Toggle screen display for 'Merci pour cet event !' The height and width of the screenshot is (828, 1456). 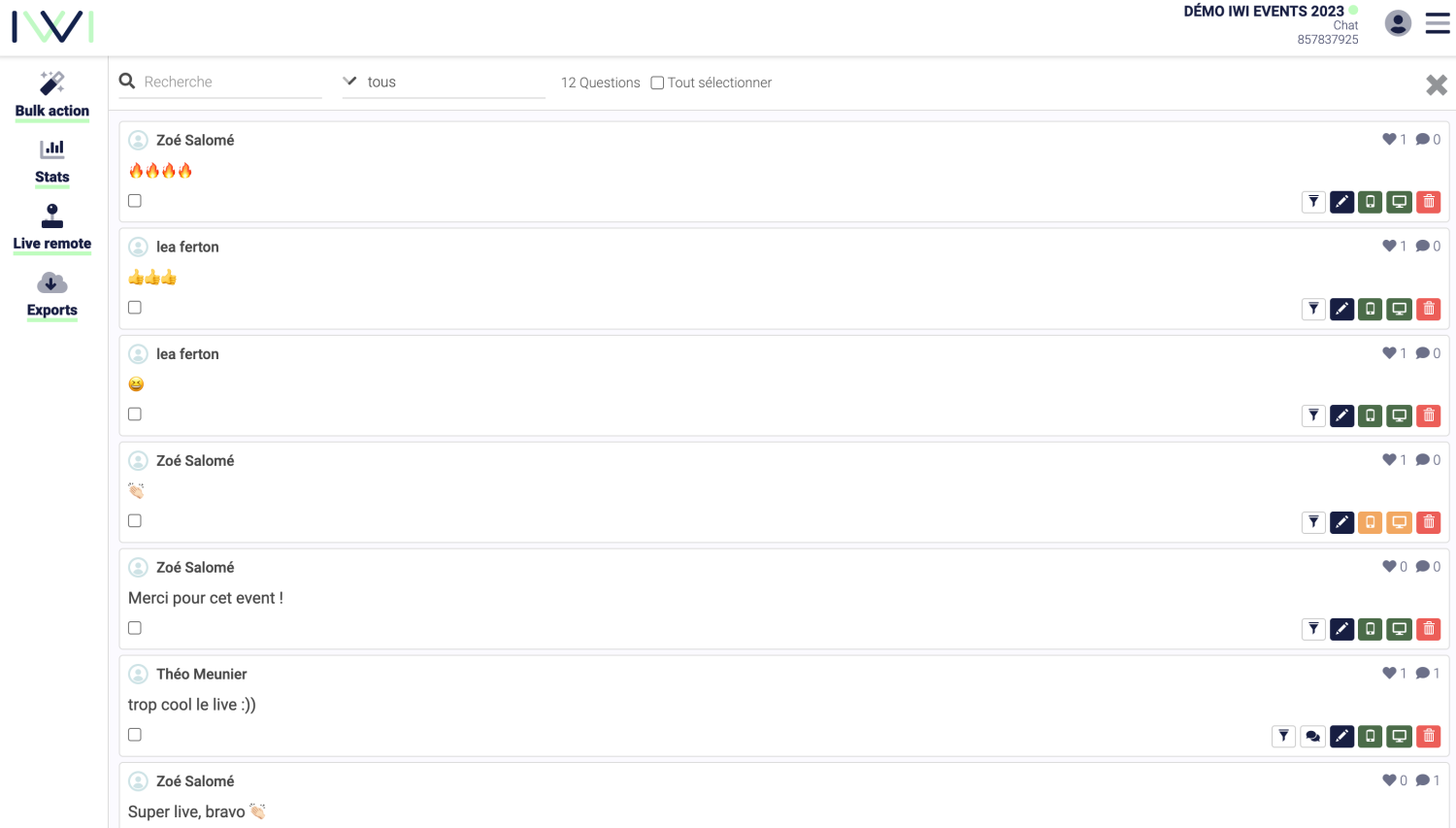point(1400,629)
